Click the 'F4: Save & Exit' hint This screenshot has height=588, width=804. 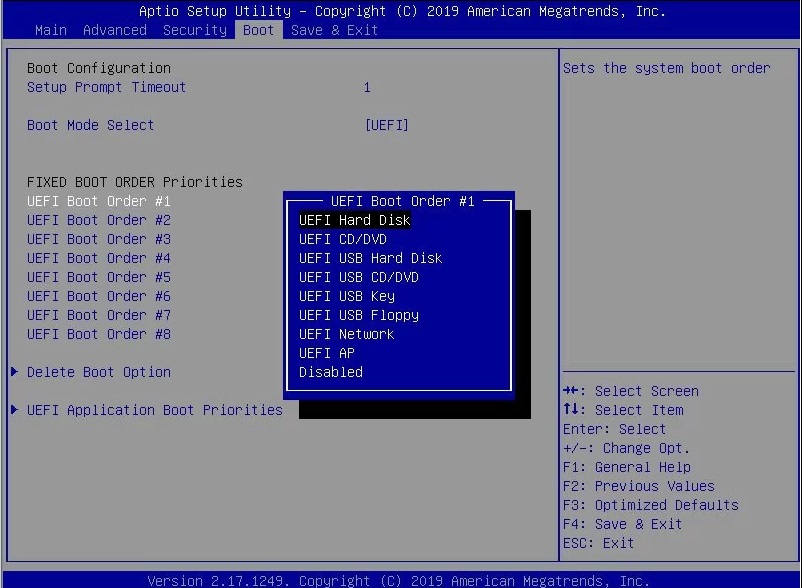(622, 524)
